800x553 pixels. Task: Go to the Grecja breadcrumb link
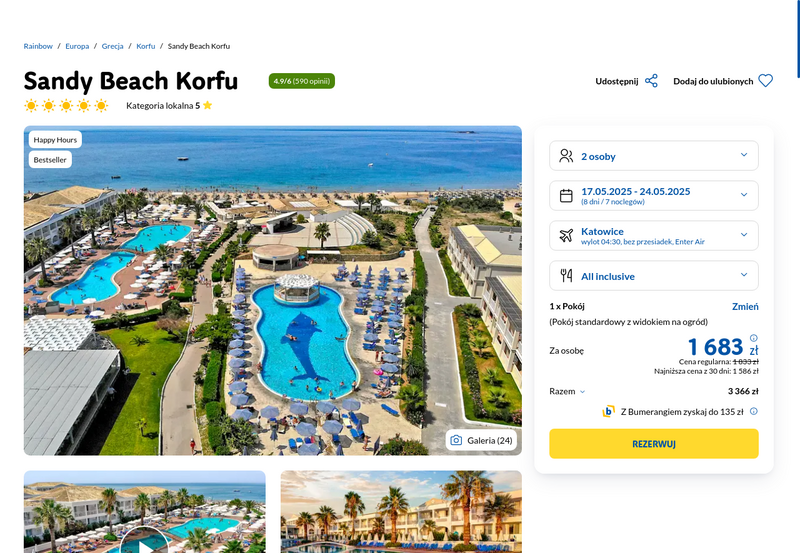pyautogui.click(x=112, y=46)
